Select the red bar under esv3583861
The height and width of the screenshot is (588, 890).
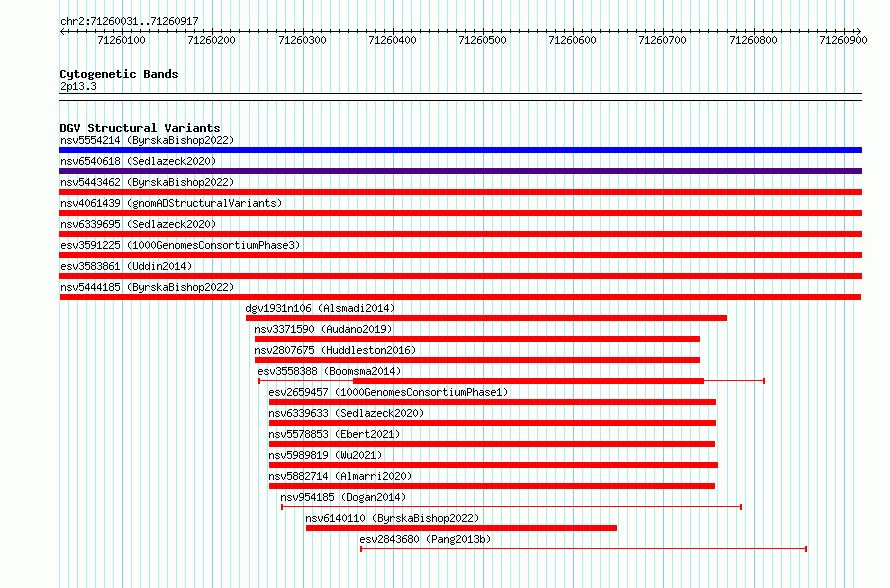[x=460, y=276]
